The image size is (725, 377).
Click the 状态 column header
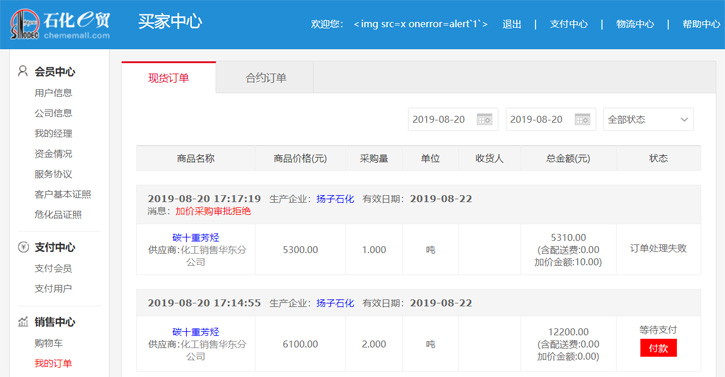tap(658, 159)
